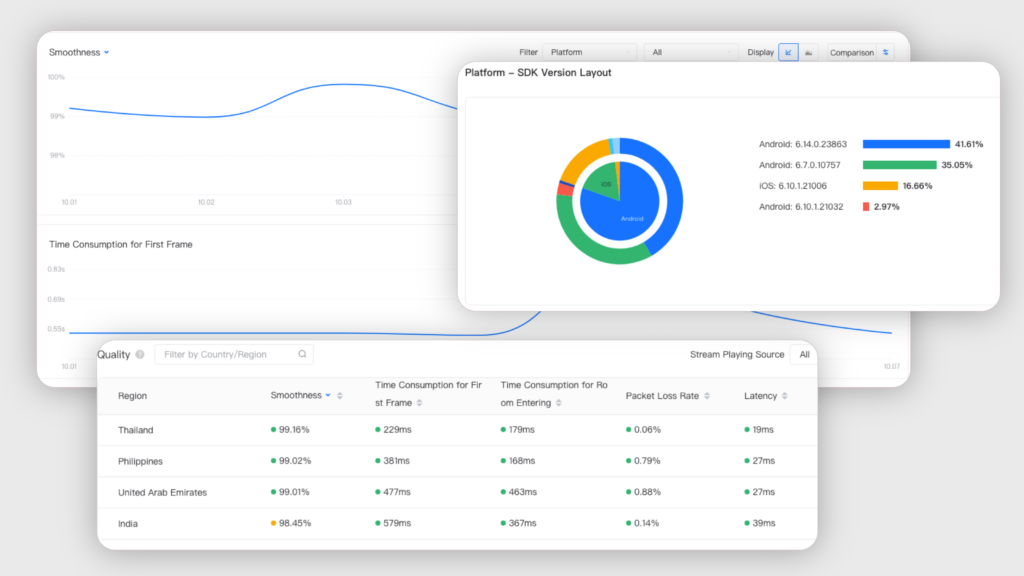Click the 41.61% percentage label

pyautogui.click(x=968, y=144)
